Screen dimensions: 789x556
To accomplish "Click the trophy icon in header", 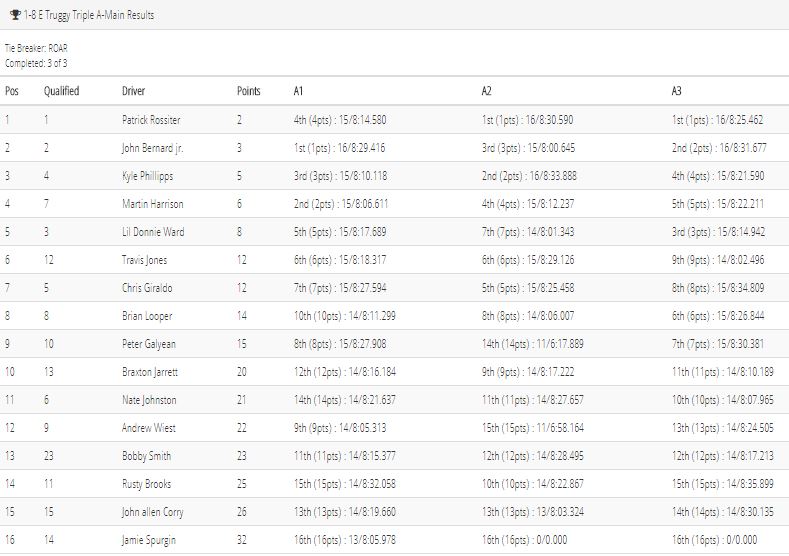I will [x=15, y=15].
